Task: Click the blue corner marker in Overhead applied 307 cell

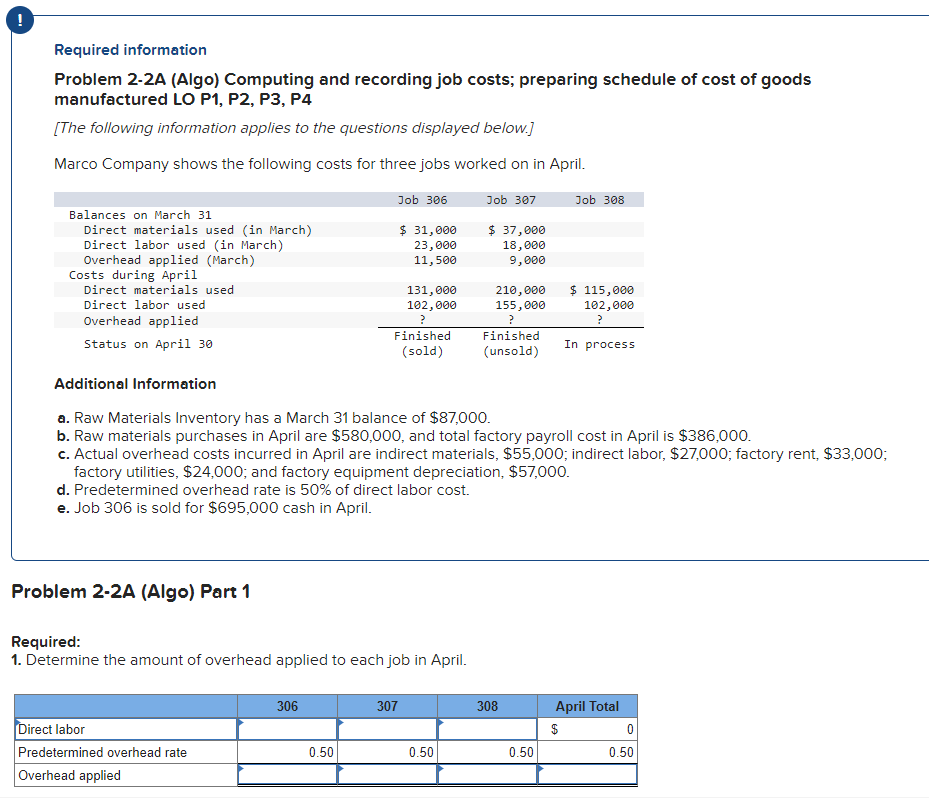Action: 340,770
